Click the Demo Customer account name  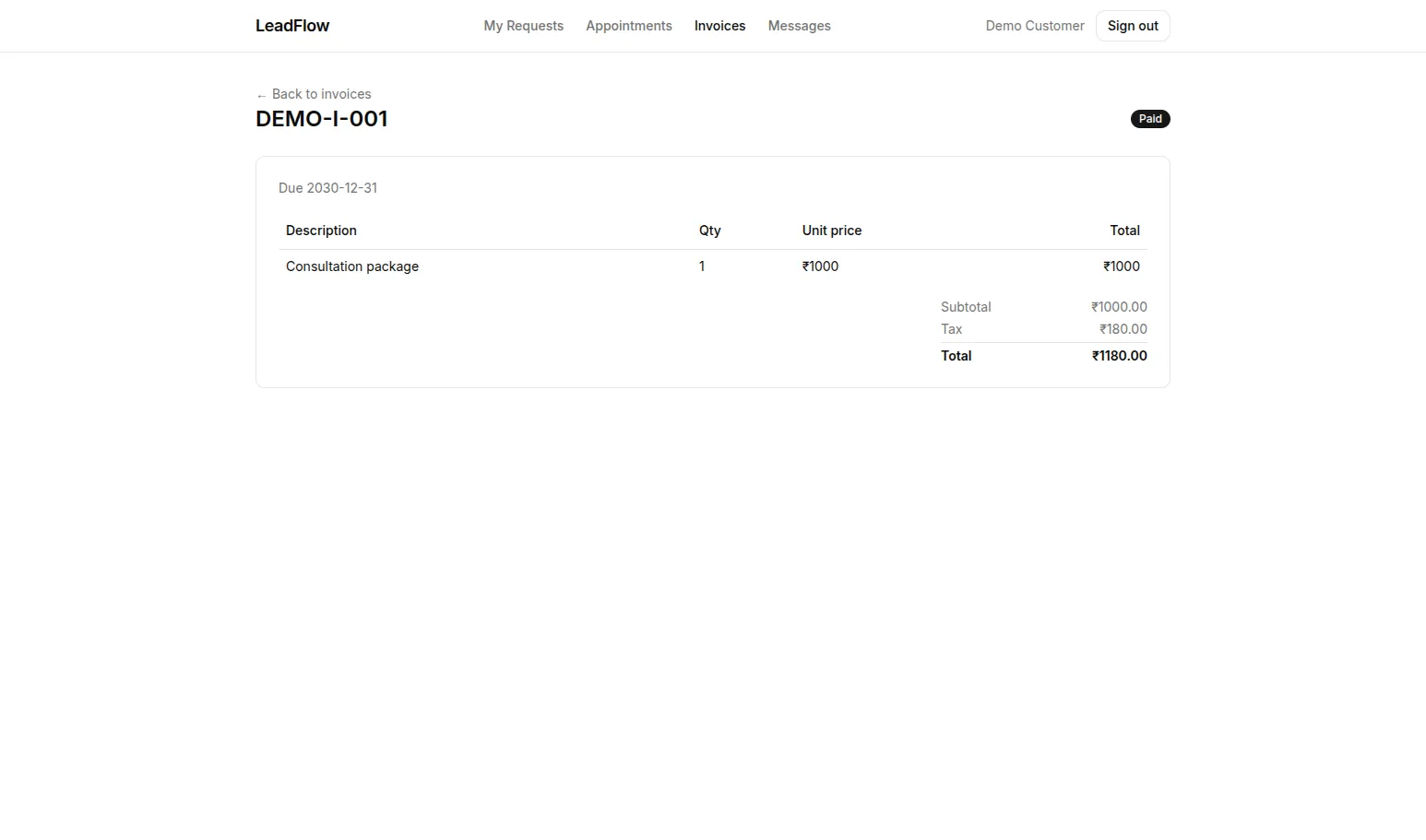(x=1035, y=26)
